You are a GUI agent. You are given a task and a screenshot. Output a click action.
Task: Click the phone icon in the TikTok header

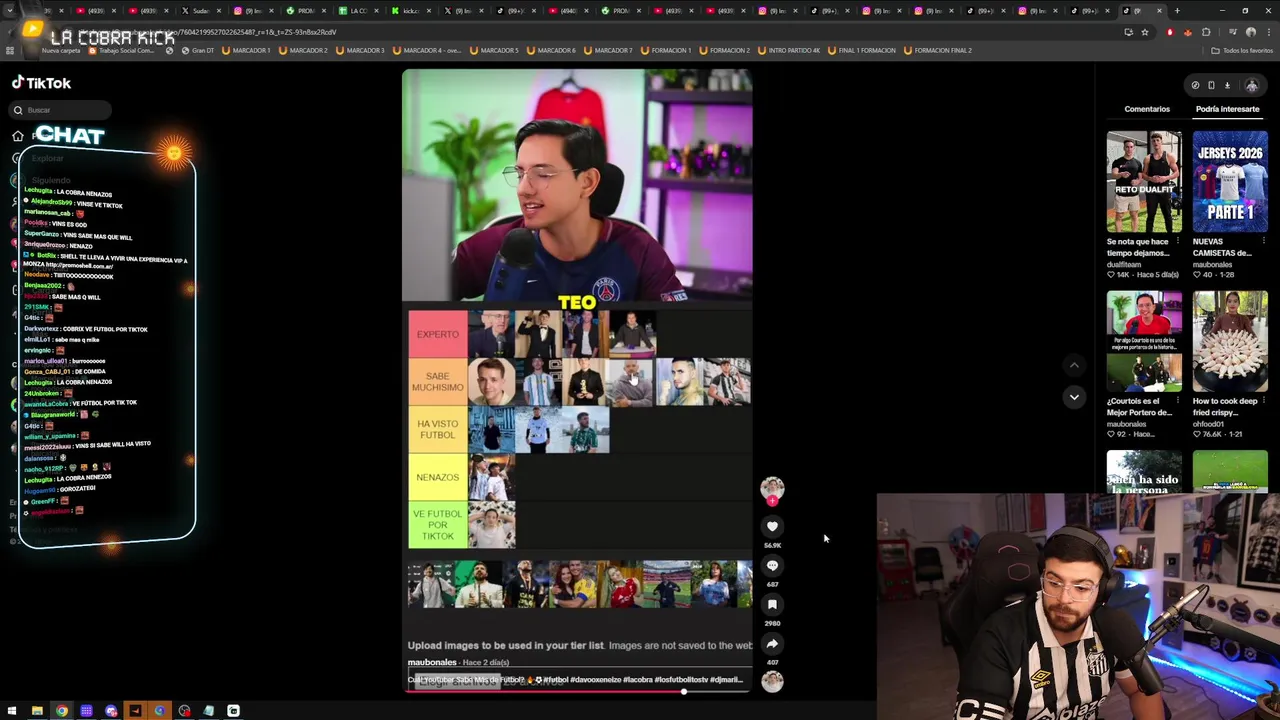tap(1211, 85)
